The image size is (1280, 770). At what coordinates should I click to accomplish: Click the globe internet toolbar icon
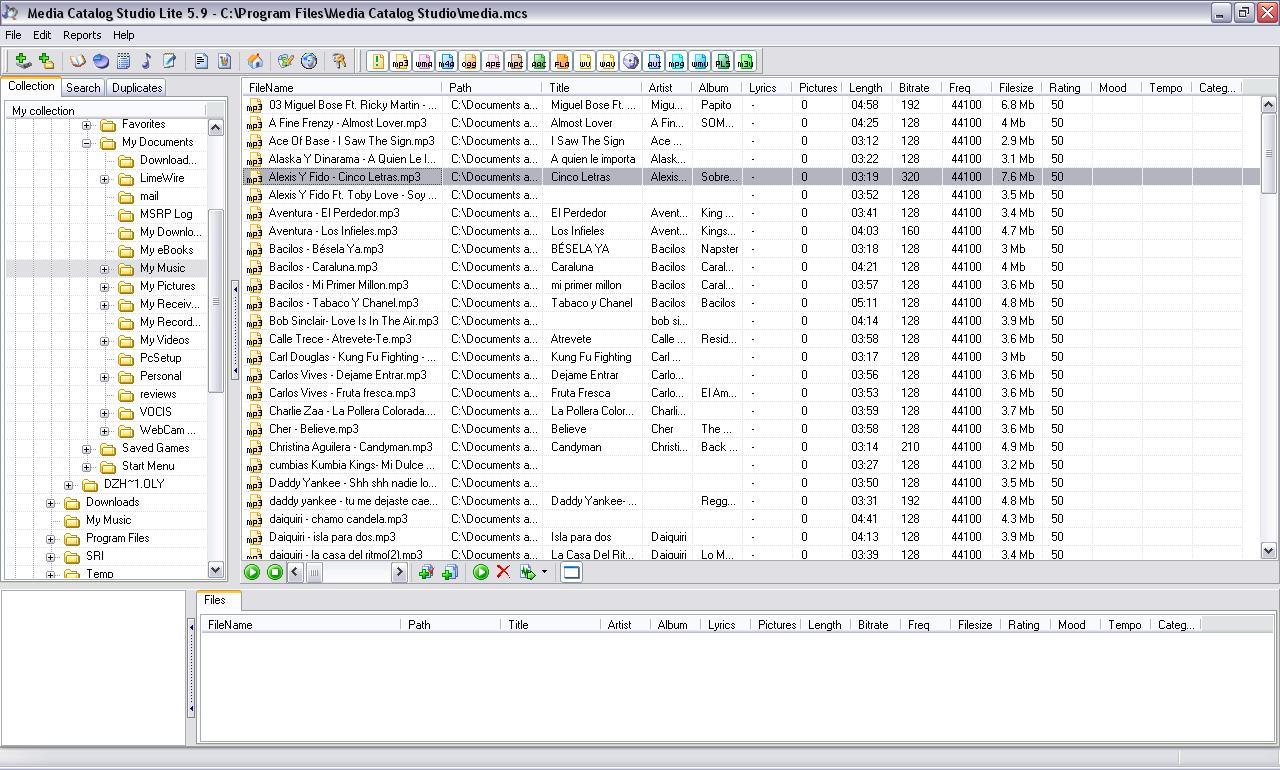pos(309,61)
